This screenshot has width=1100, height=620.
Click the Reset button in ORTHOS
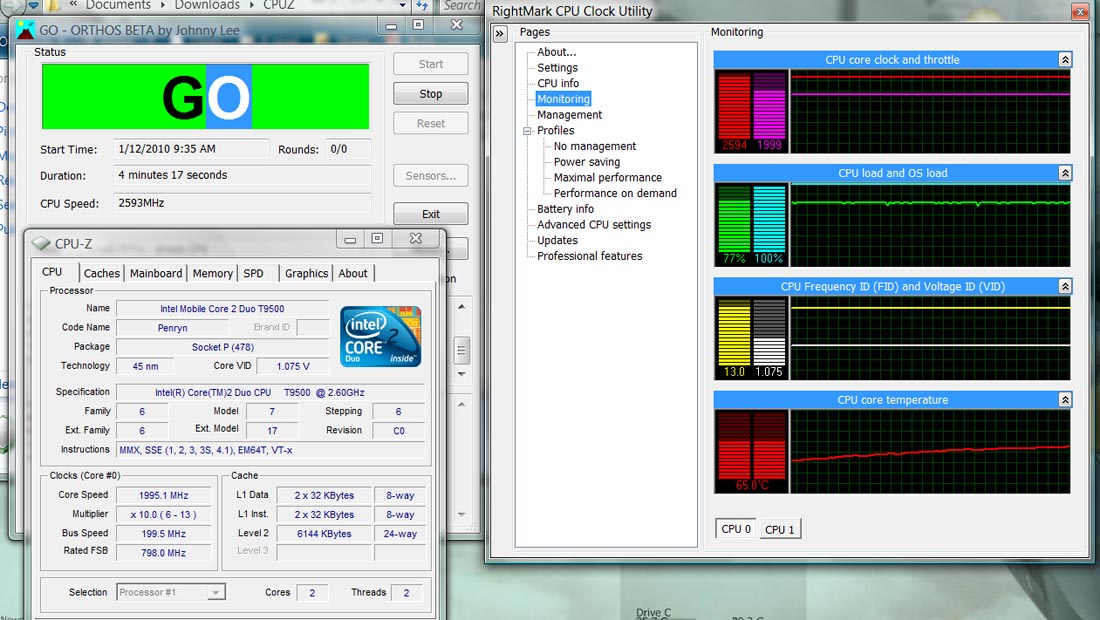click(431, 123)
